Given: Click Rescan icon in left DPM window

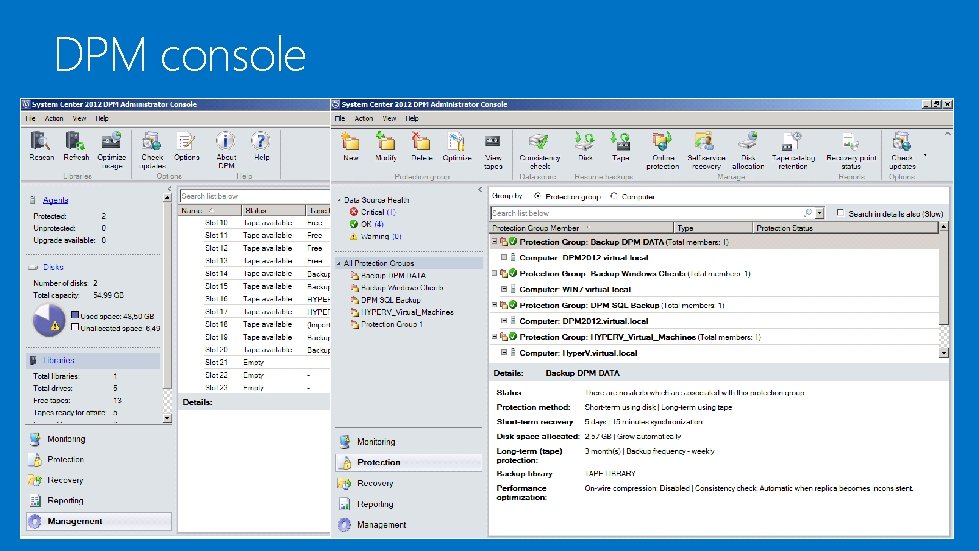Looking at the screenshot, I should coord(40,142).
